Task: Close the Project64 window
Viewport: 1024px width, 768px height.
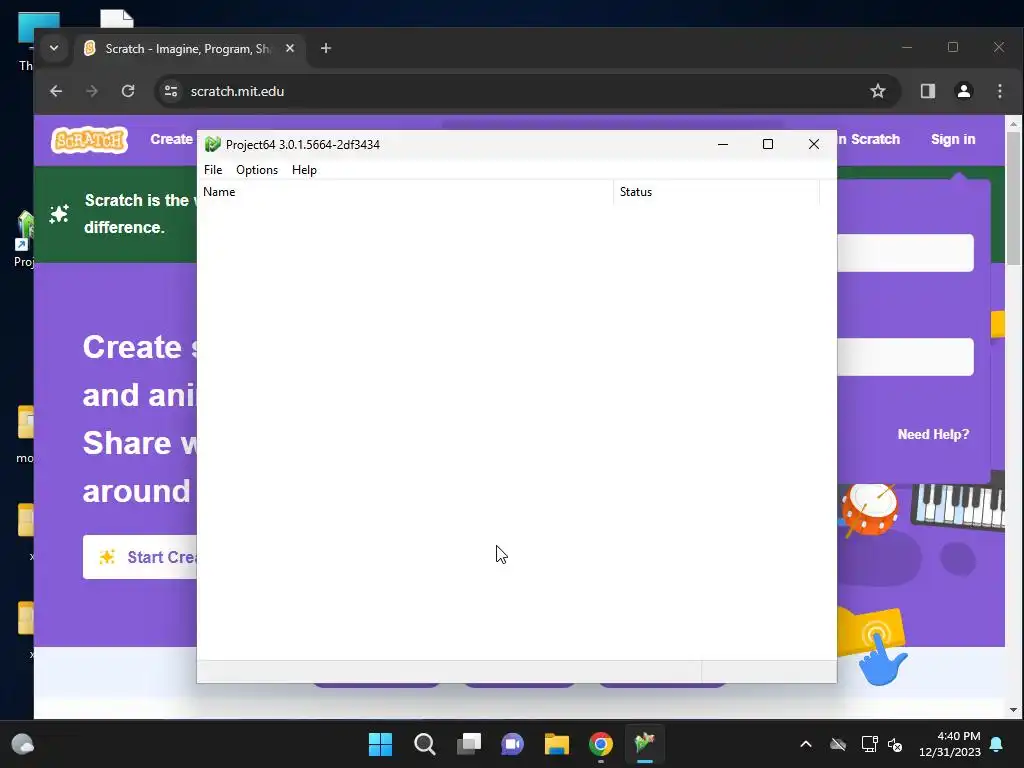Action: 814,144
